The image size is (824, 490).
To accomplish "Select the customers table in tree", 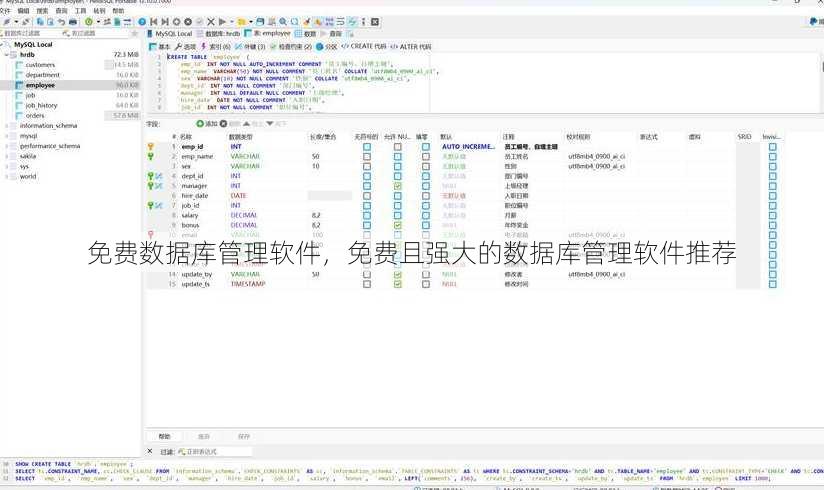I will 40,65.
